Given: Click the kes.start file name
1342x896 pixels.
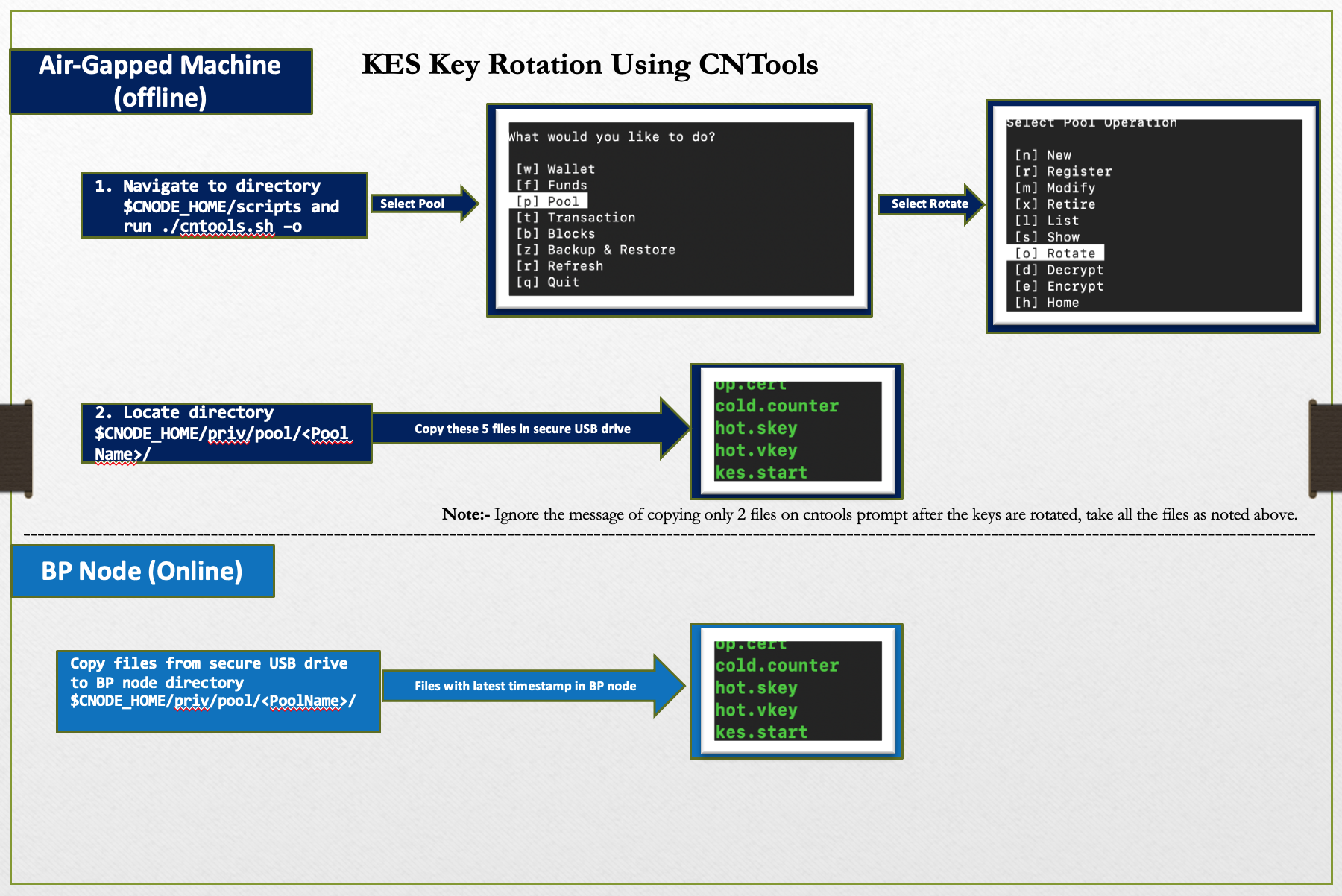Looking at the screenshot, I should (x=760, y=472).
